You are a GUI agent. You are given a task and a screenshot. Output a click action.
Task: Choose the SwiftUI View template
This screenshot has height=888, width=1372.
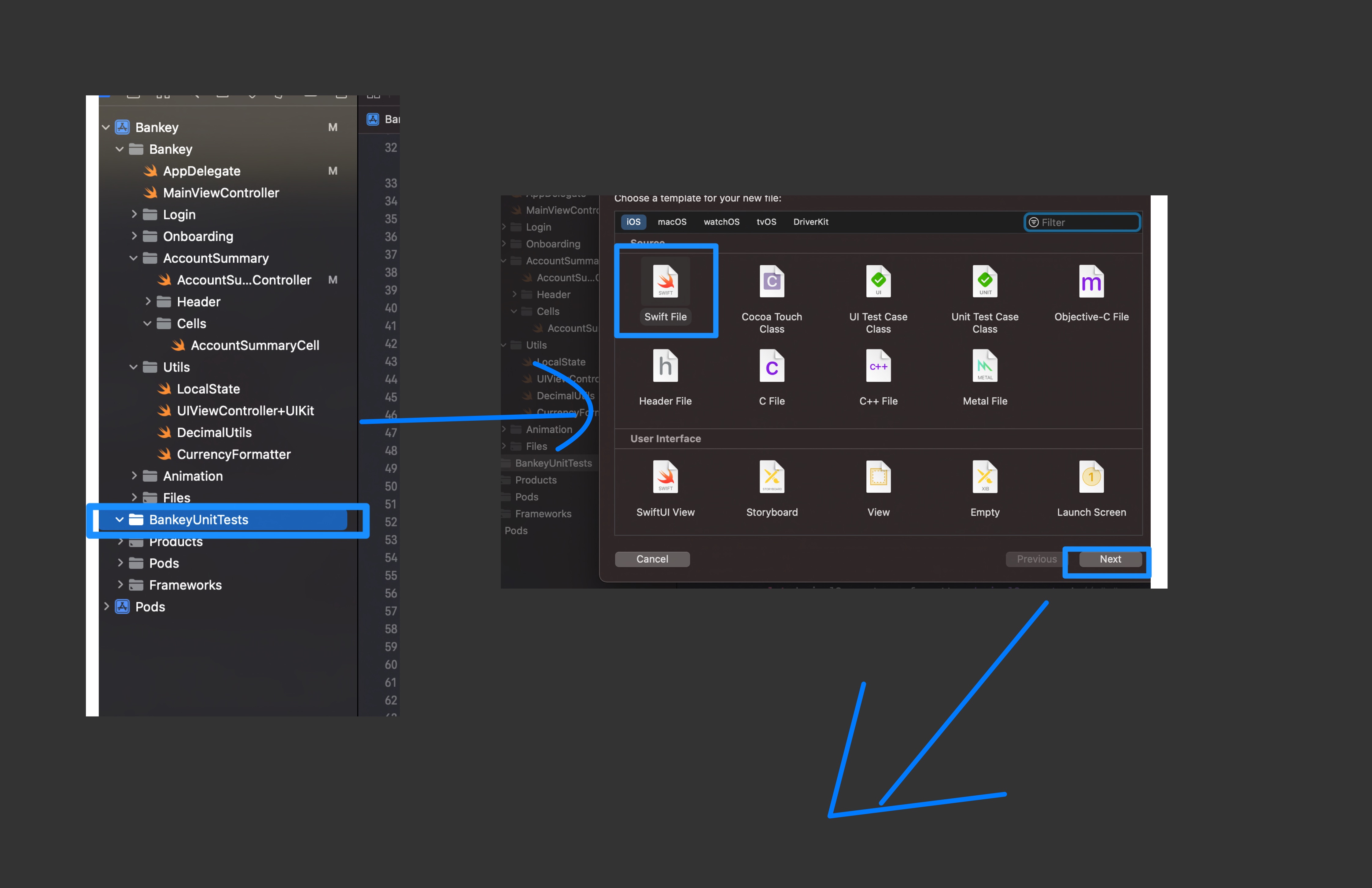click(665, 488)
